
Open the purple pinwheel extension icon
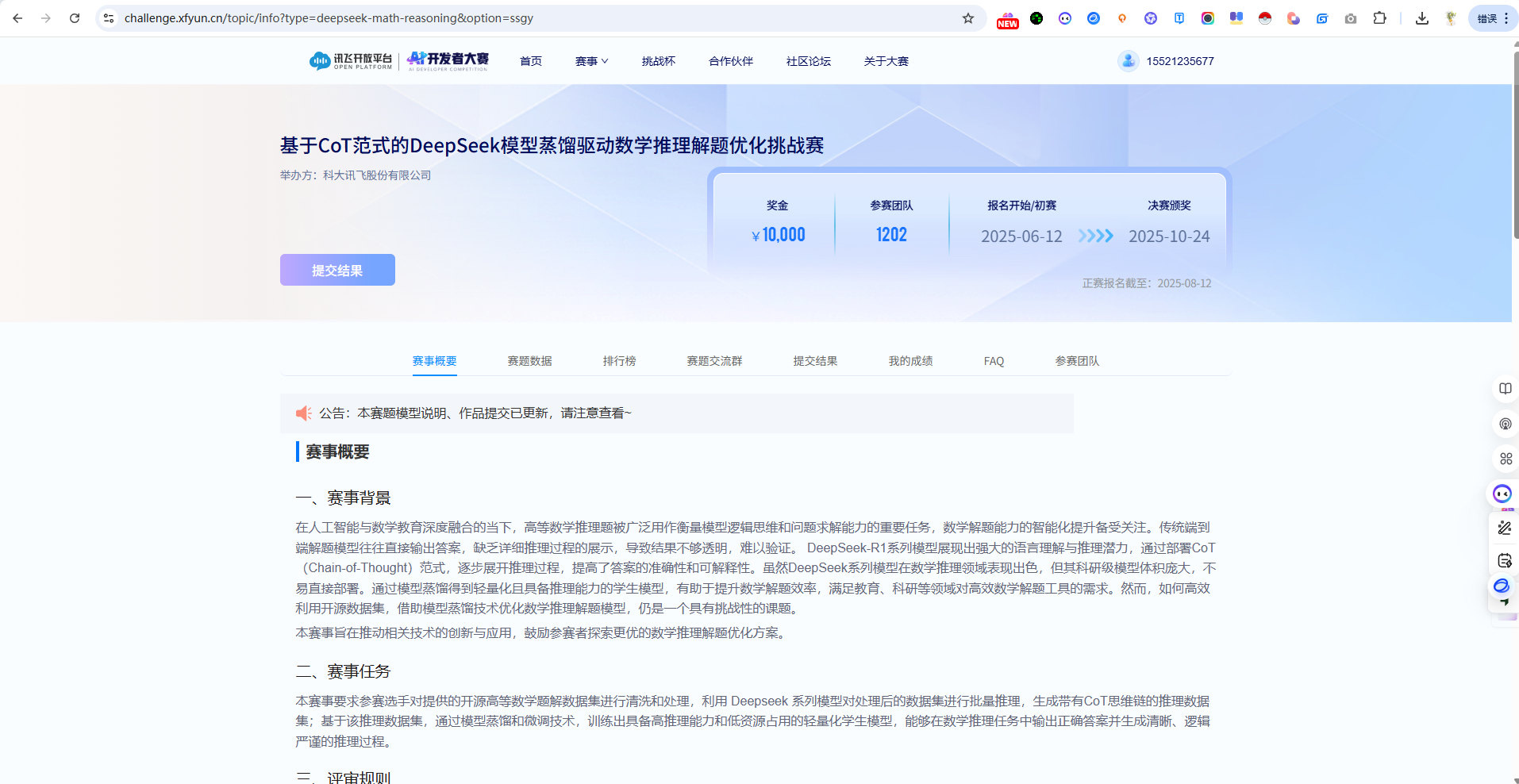pyautogui.click(x=1151, y=18)
